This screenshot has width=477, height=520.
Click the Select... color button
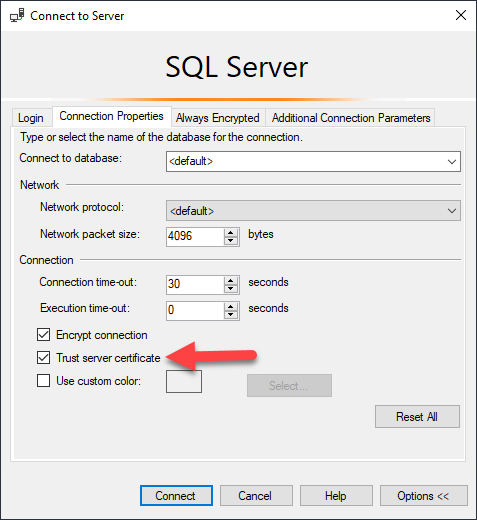[x=289, y=386]
